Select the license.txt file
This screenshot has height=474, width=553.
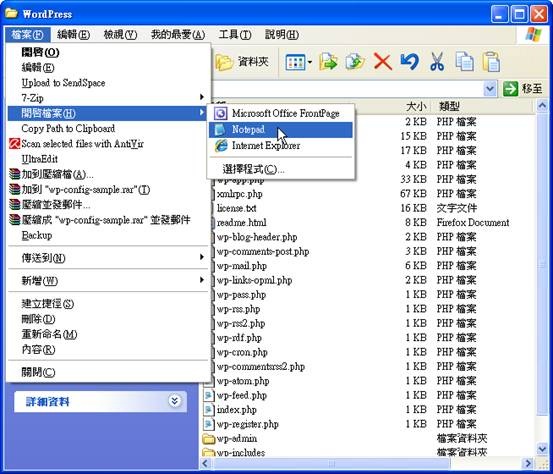point(236,208)
